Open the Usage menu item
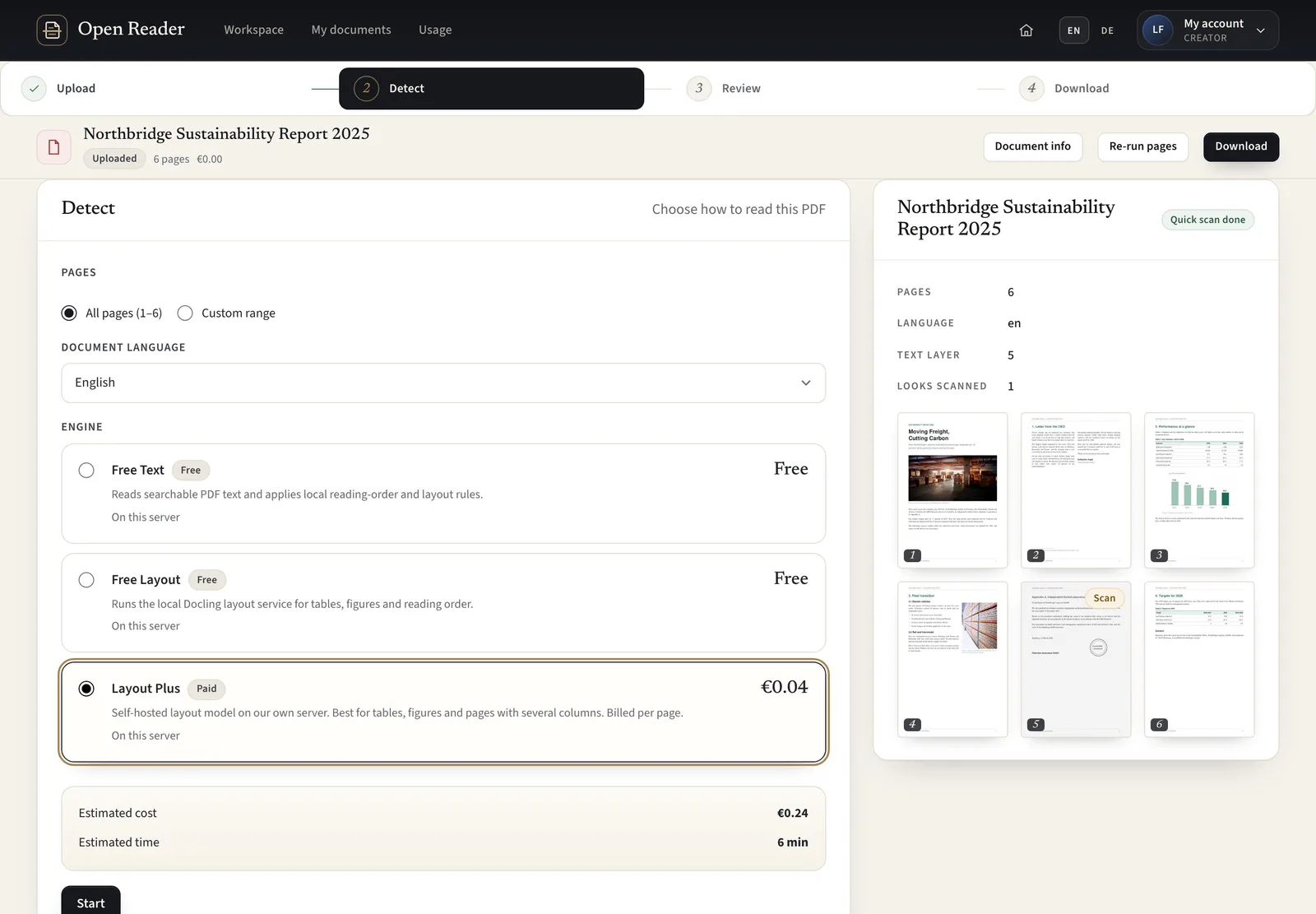The height and width of the screenshot is (914, 1316). (435, 30)
